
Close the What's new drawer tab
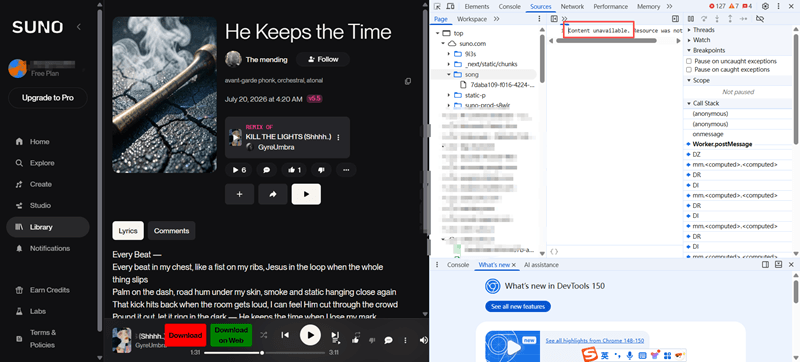[514, 265]
